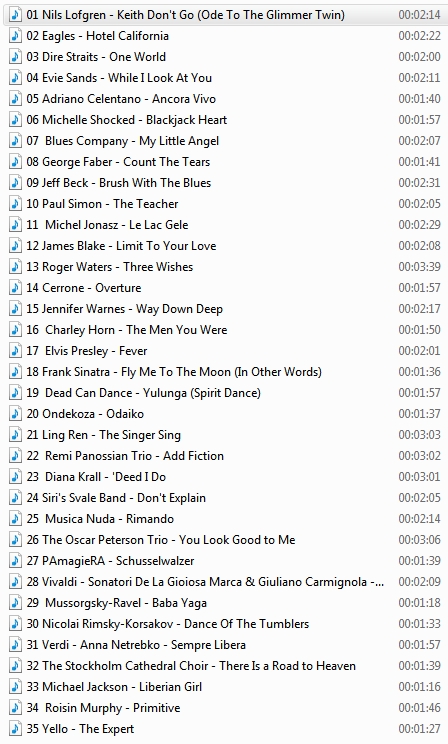
Task: Select Dead Can Dance - Yulunga track
Action: (x=226, y=393)
